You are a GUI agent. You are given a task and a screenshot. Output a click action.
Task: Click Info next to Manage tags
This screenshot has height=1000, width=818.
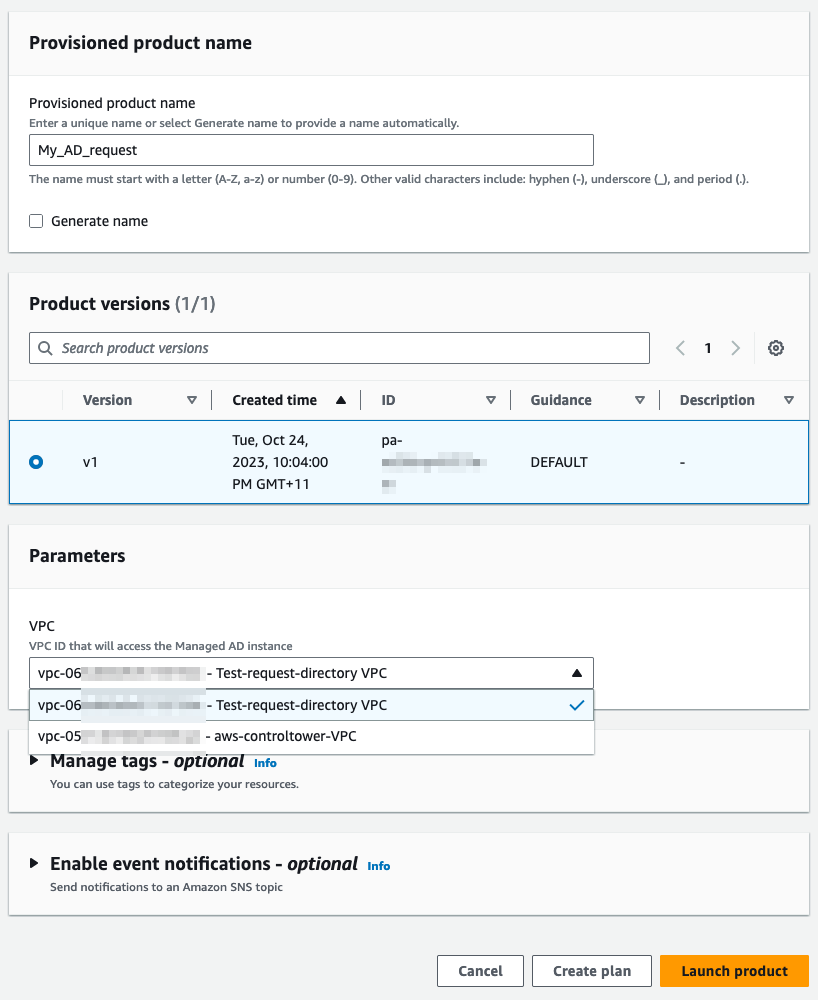tap(265, 763)
